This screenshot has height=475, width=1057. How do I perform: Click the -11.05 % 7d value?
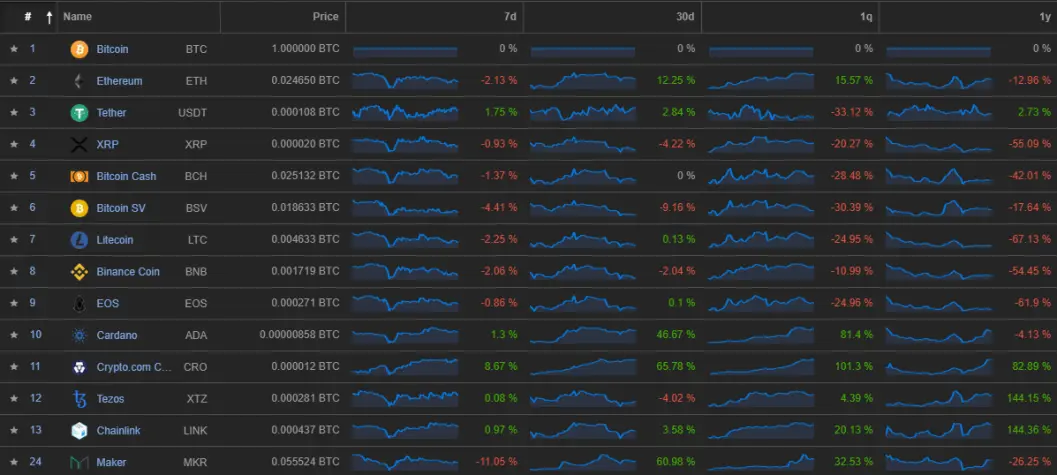[x=496, y=462]
